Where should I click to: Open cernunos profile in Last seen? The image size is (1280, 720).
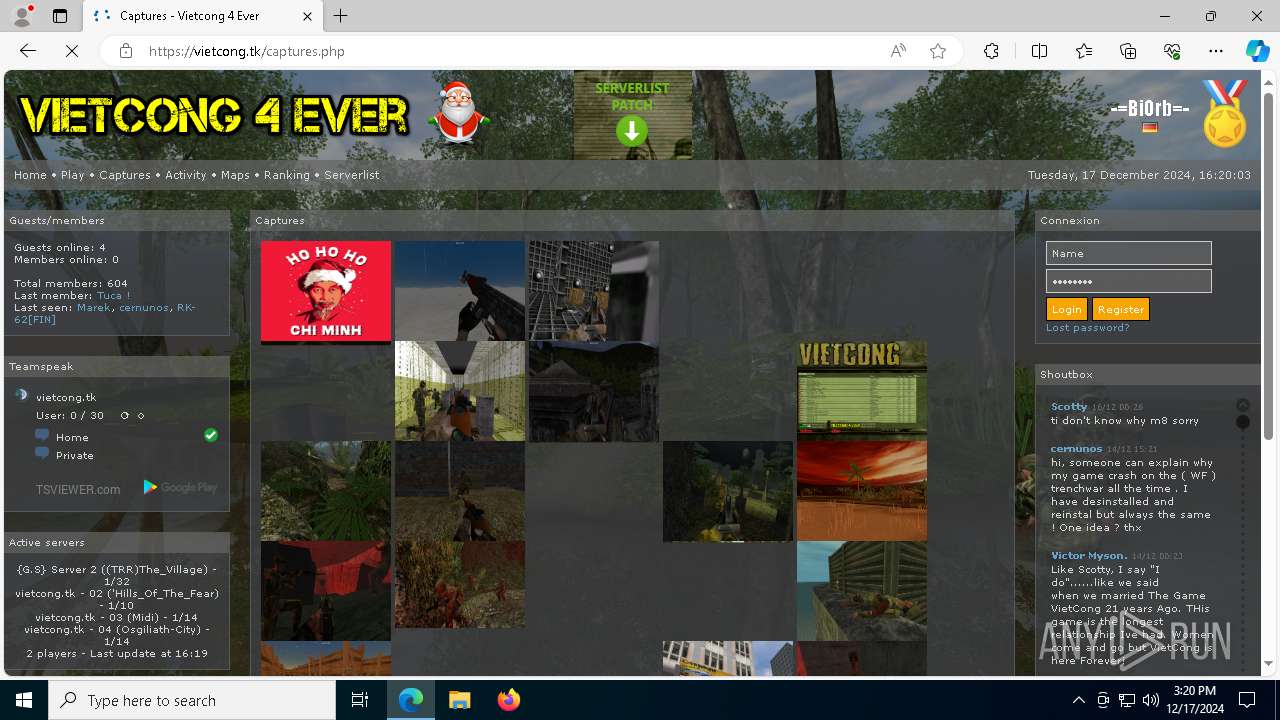click(144, 308)
